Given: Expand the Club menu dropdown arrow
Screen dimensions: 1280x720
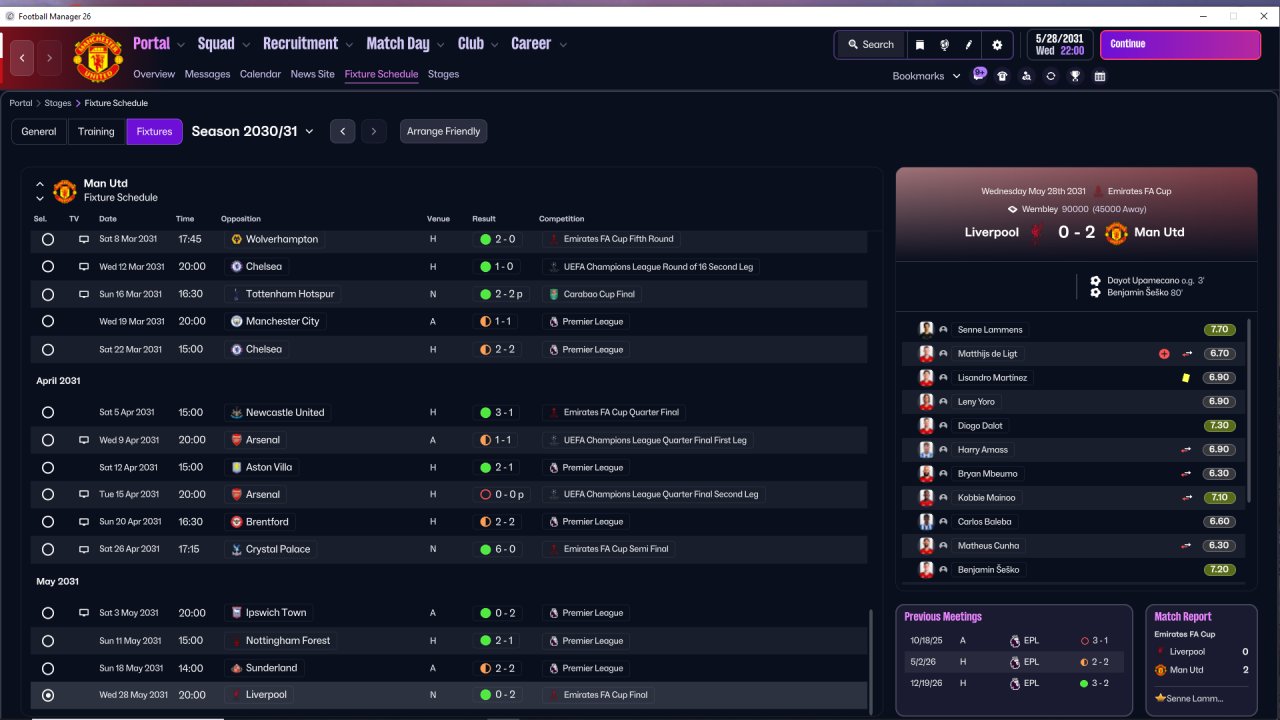Looking at the screenshot, I should [x=494, y=45].
